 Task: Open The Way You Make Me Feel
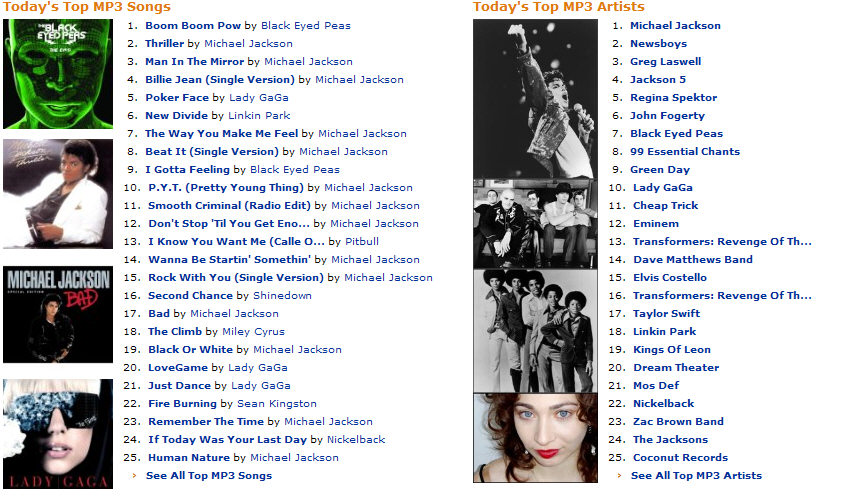coord(222,134)
